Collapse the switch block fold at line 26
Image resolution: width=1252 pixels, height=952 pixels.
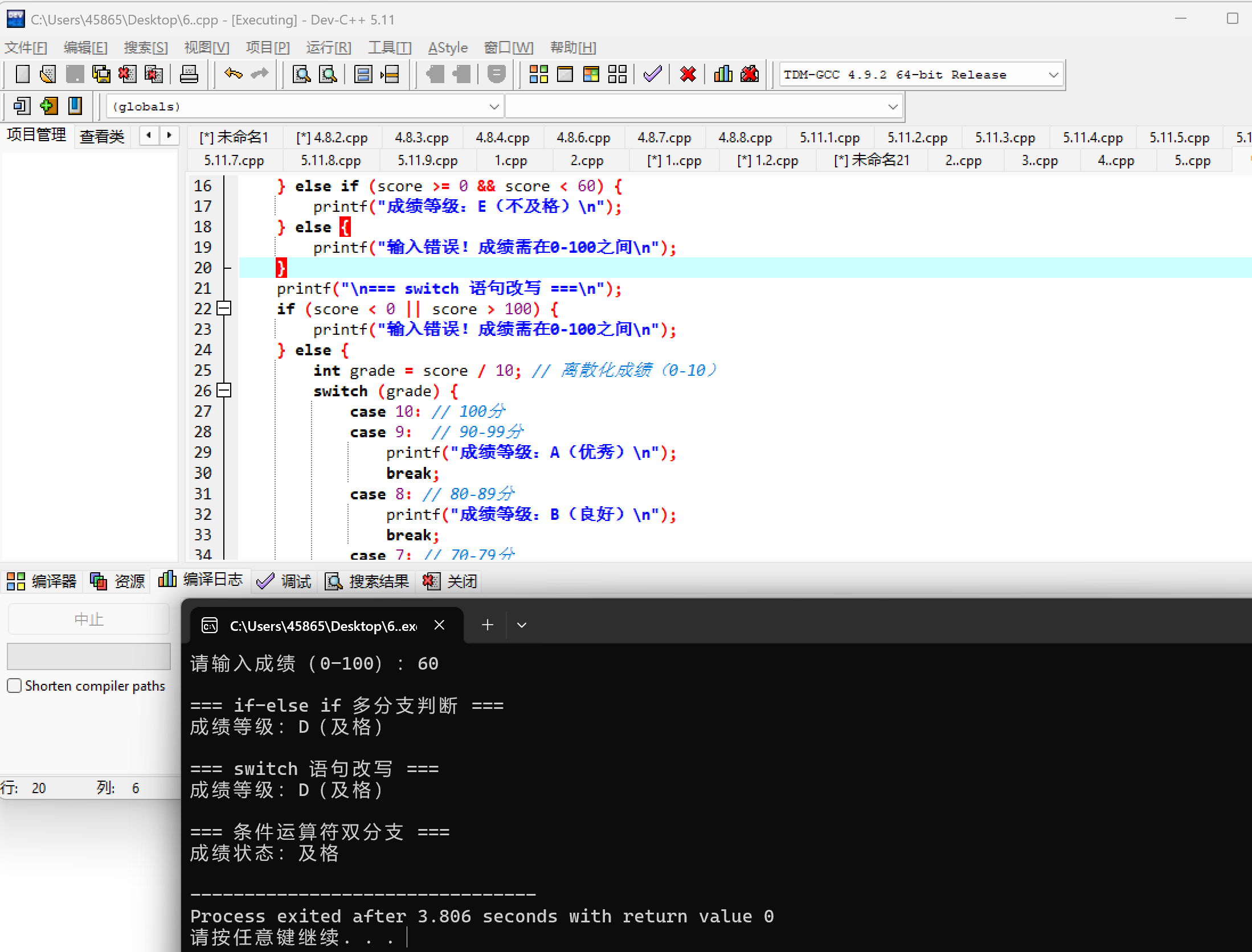pyautogui.click(x=224, y=391)
